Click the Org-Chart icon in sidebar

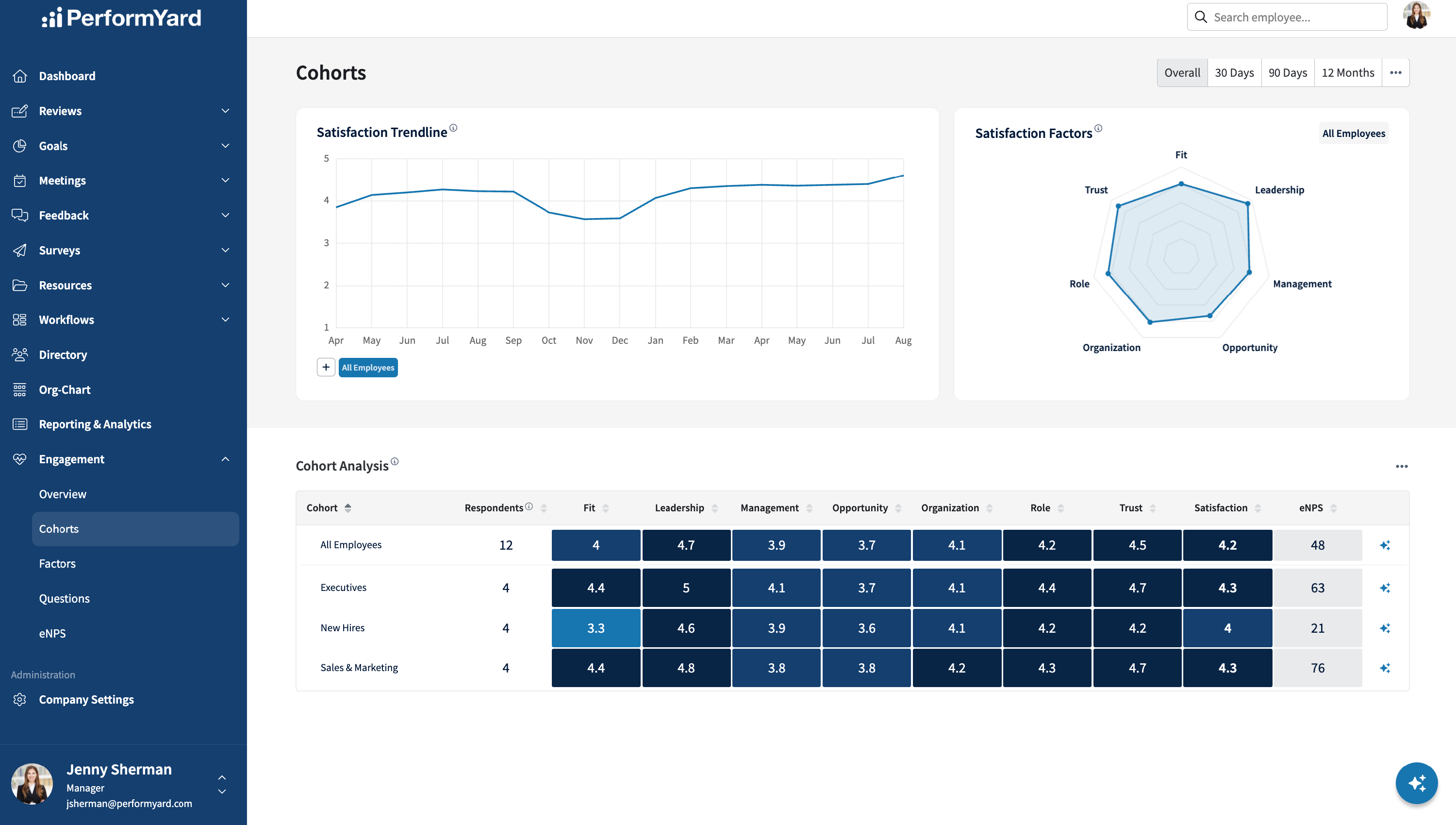[x=20, y=389]
